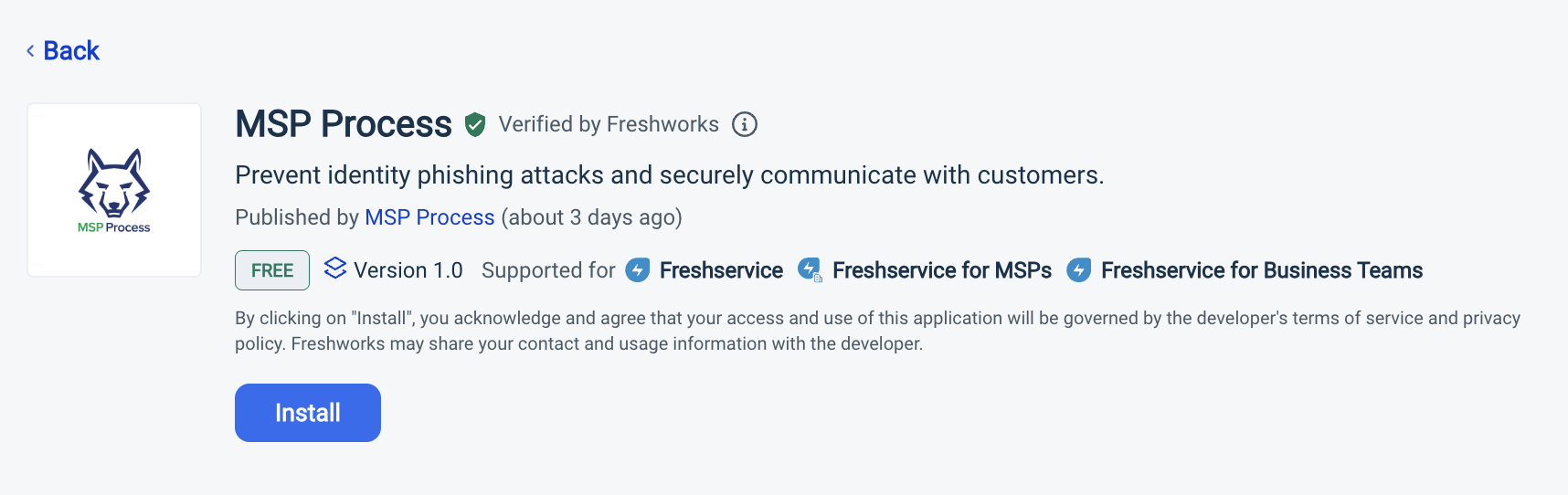Click the FREE pricing badge
This screenshot has width=1568, height=495.
click(x=272, y=270)
